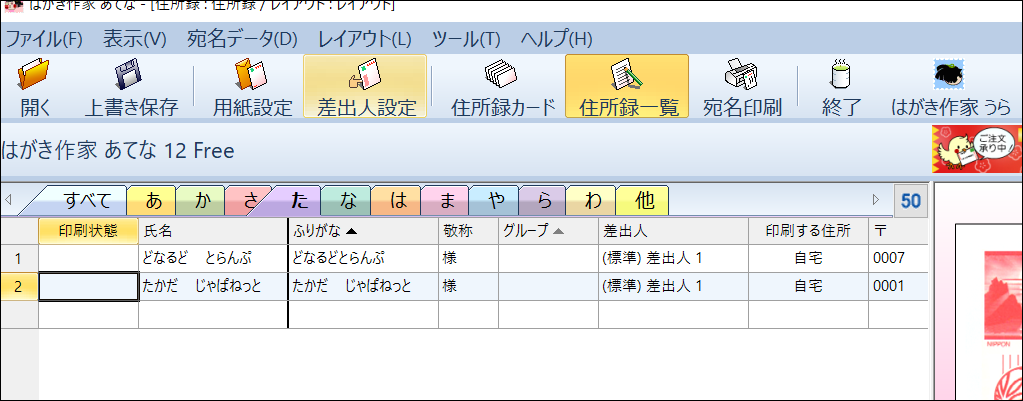Click the 印刷する住所 column header
Image resolution: width=1023 pixels, height=401 pixels.
[x=808, y=231]
